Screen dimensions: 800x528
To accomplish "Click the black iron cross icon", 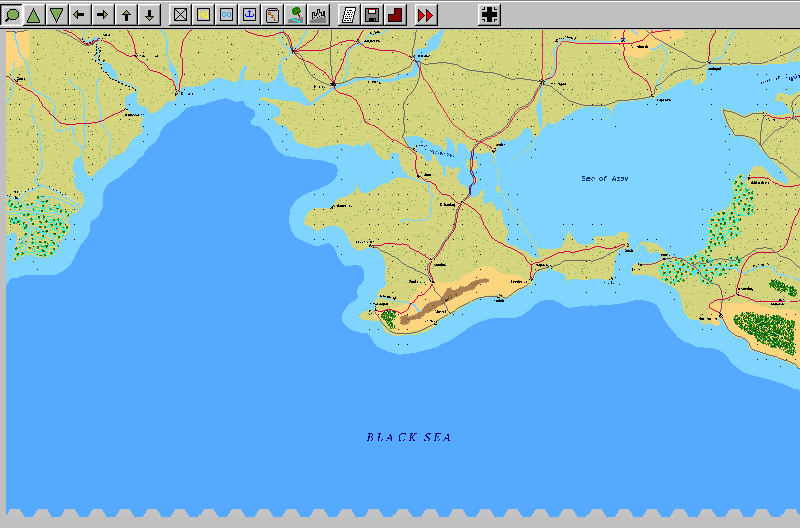I will [x=489, y=15].
